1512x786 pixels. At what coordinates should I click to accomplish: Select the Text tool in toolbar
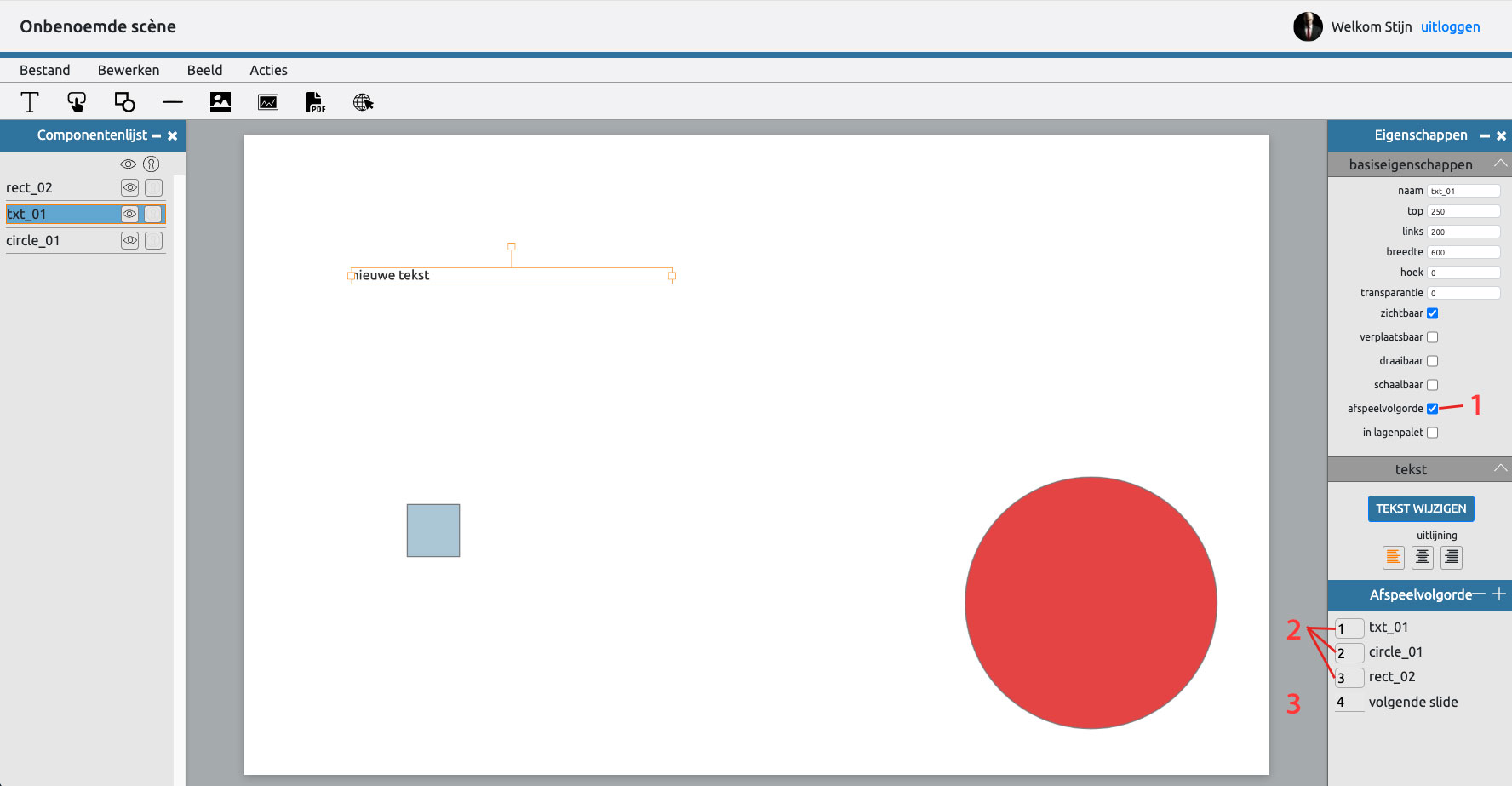(x=30, y=102)
